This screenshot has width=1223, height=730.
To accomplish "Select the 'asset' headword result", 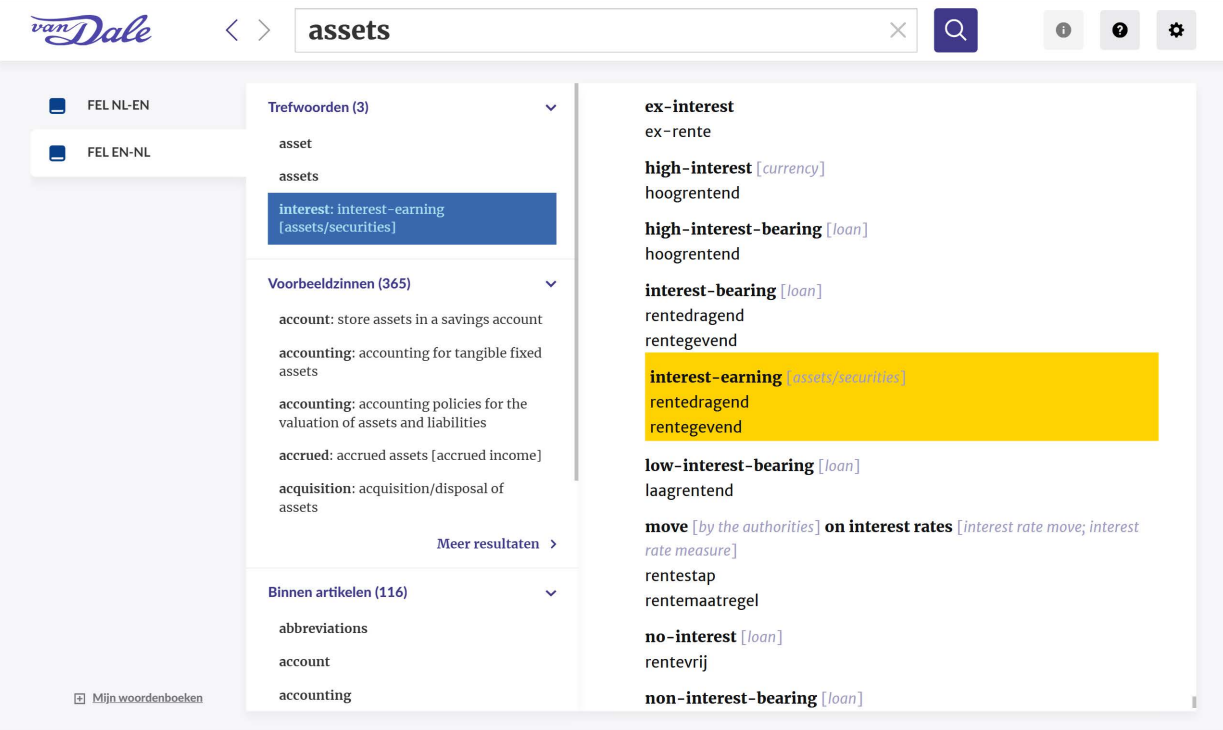I will point(296,143).
